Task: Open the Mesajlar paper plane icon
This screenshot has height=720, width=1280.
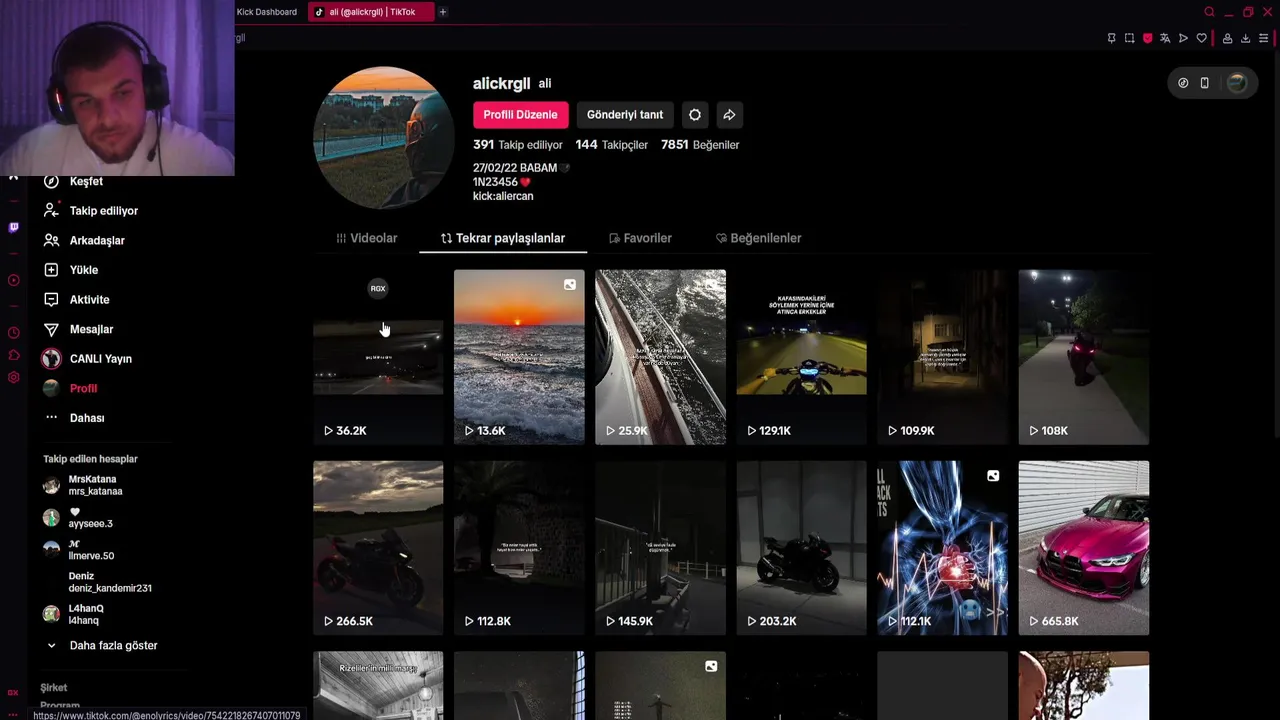Action: click(51, 329)
